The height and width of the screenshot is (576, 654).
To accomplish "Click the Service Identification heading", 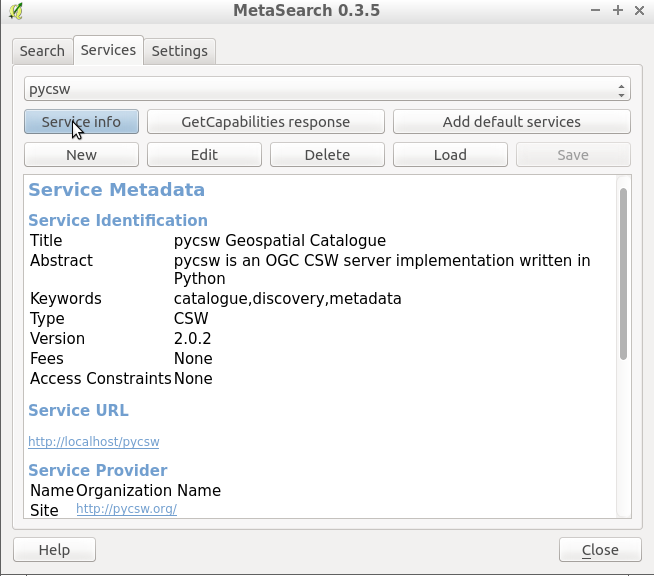I will click(118, 220).
